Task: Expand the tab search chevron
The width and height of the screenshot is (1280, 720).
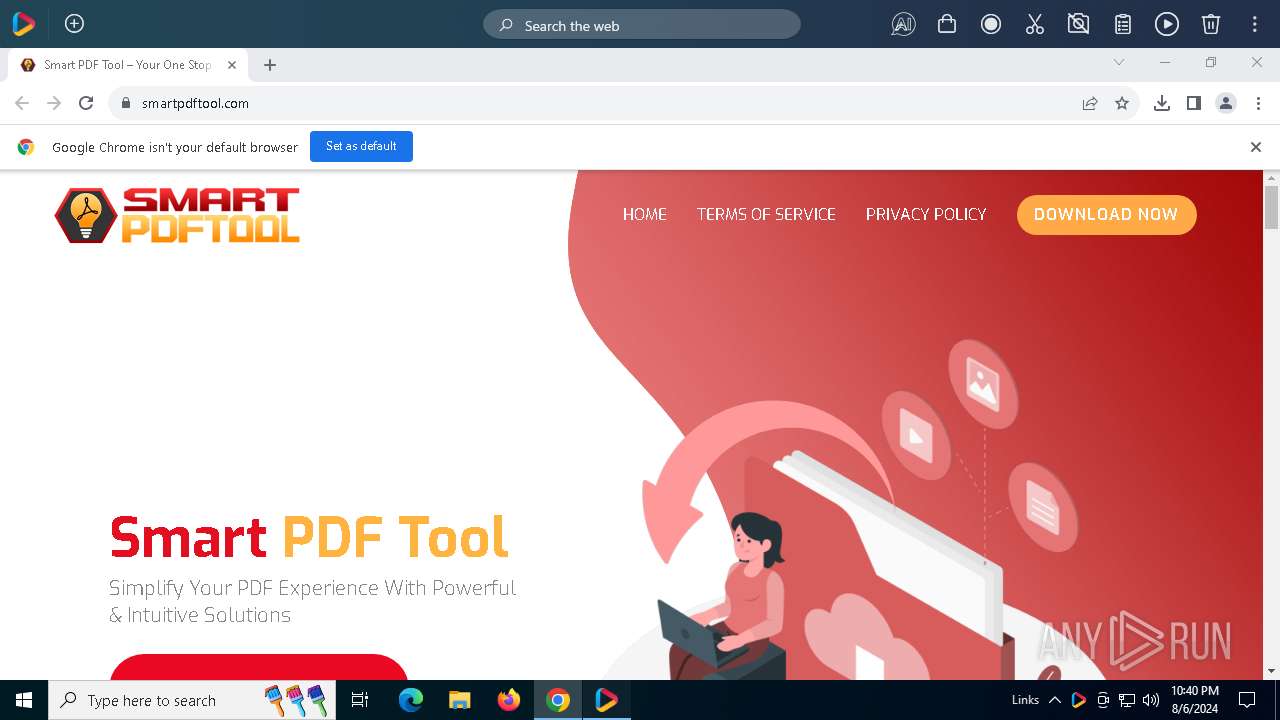Action: tap(1119, 62)
